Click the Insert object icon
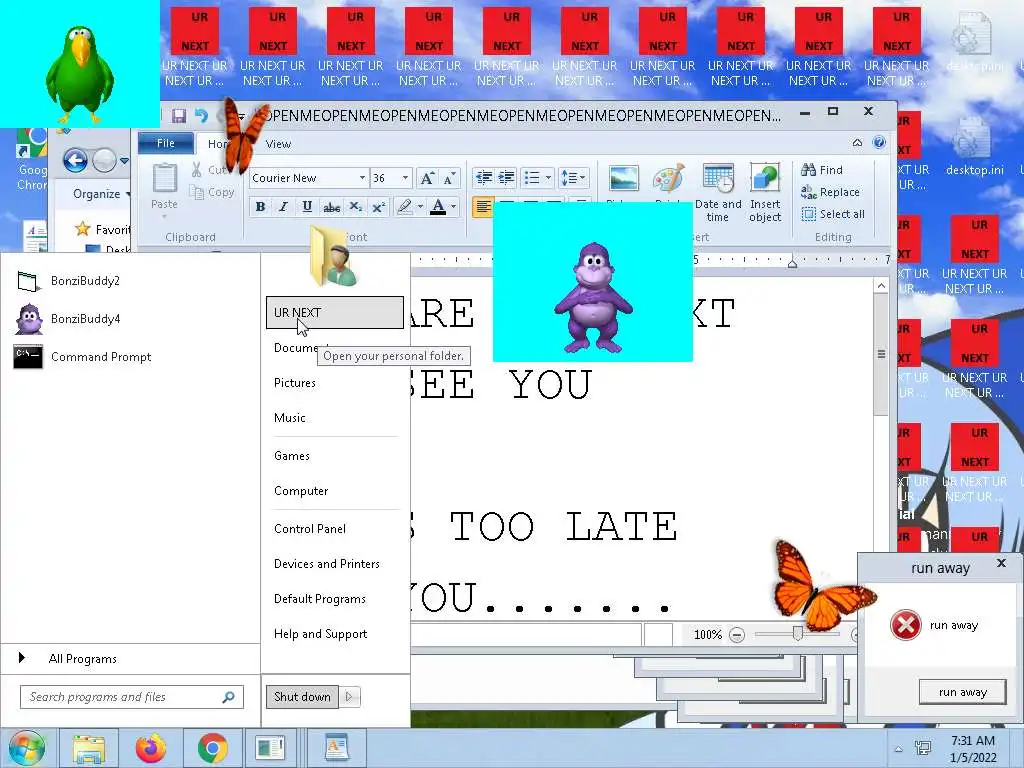Image resolution: width=1024 pixels, height=768 pixels. click(765, 179)
